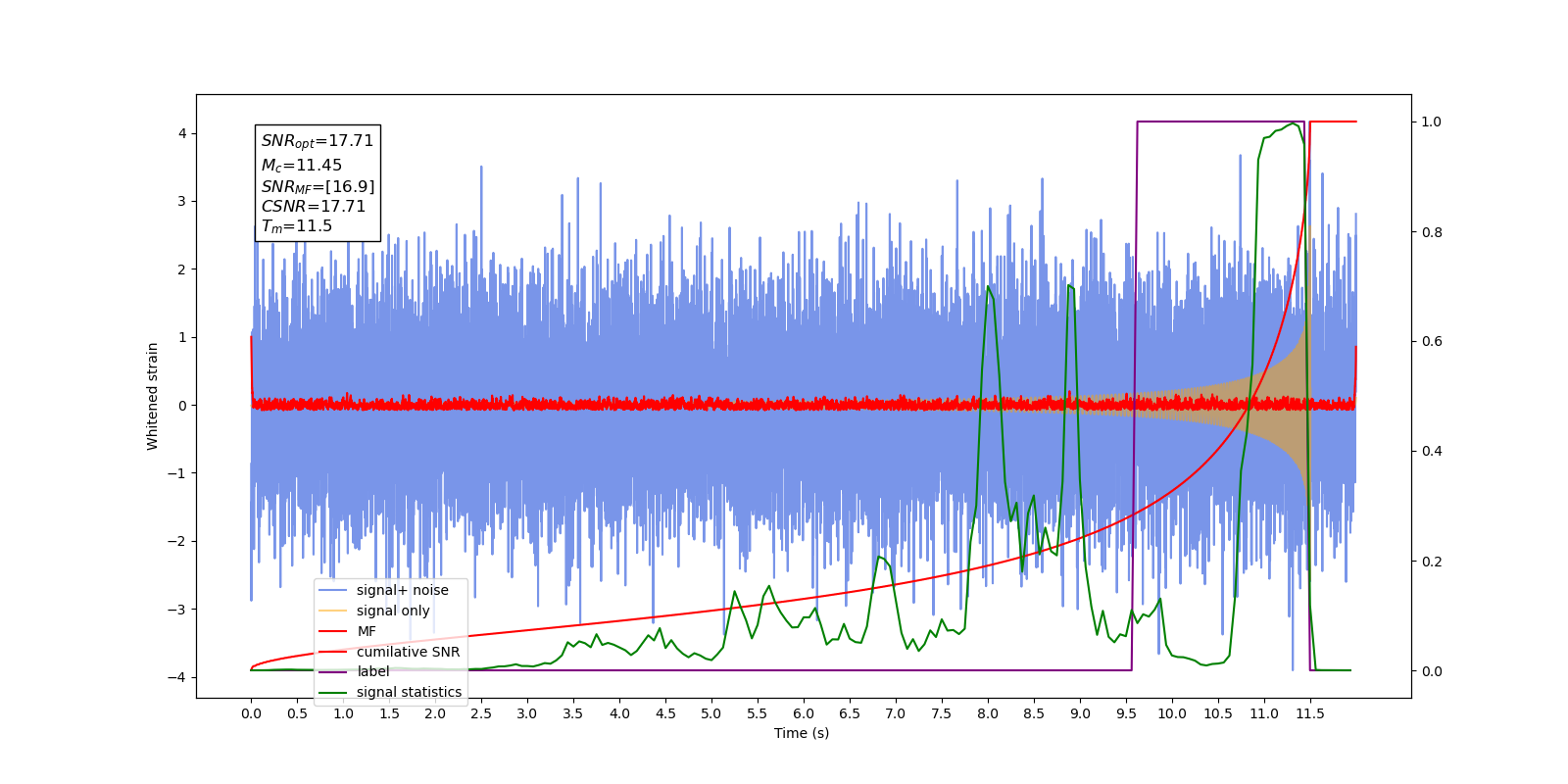Click the left y-axis tick label 0
The image size is (1568, 784).
click(182, 405)
